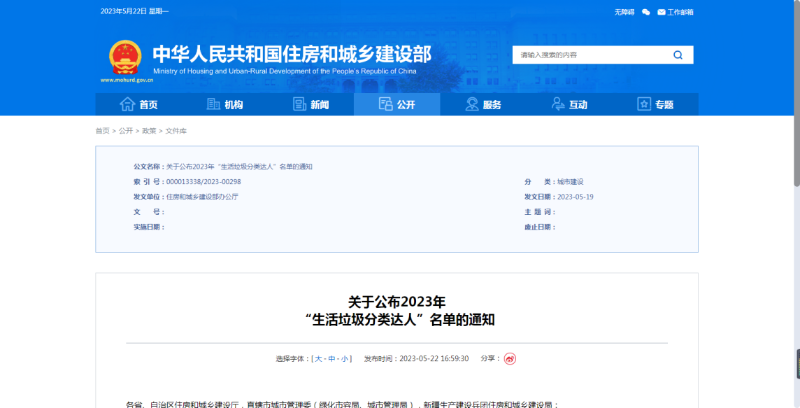Go to 文件库 in breadcrumb
This screenshot has height=408, width=800.
pos(176,131)
